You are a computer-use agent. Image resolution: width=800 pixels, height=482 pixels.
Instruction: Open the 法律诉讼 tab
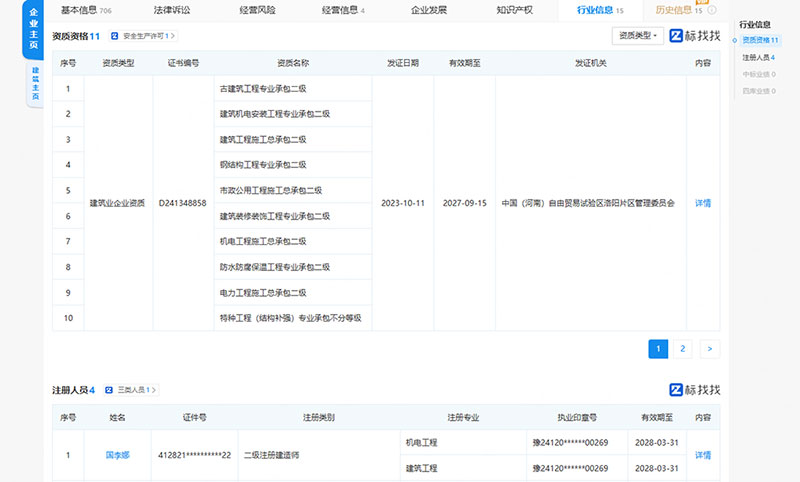(171, 10)
